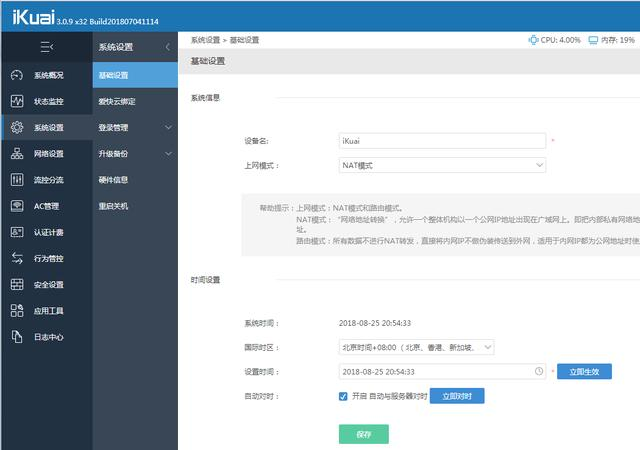Click the 状态监控 monitor icon
Viewport: 640px width, 450px height.
[16, 101]
